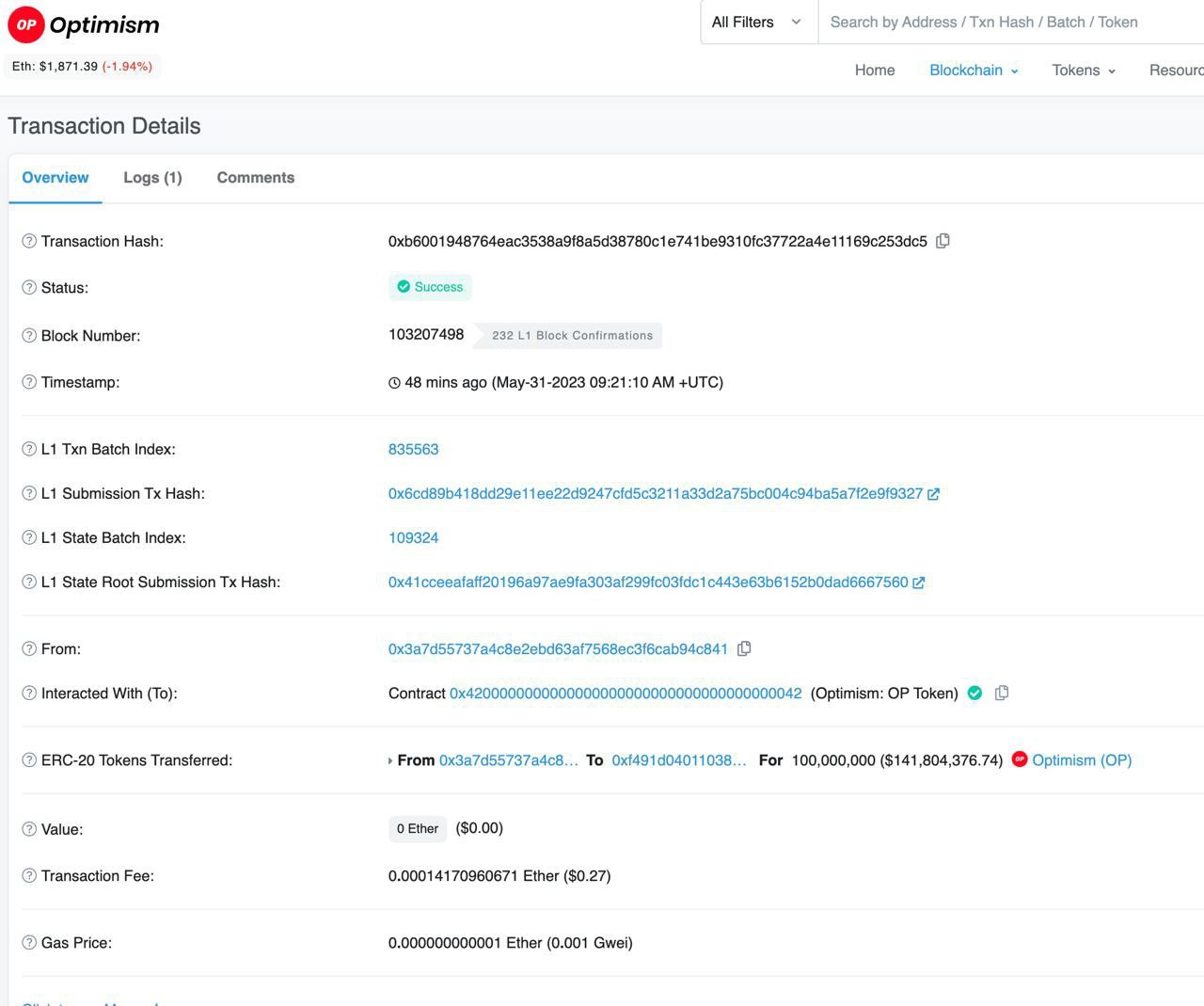Click help icon next to Status
This screenshot has width=1204, height=1006.
pyautogui.click(x=29, y=287)
